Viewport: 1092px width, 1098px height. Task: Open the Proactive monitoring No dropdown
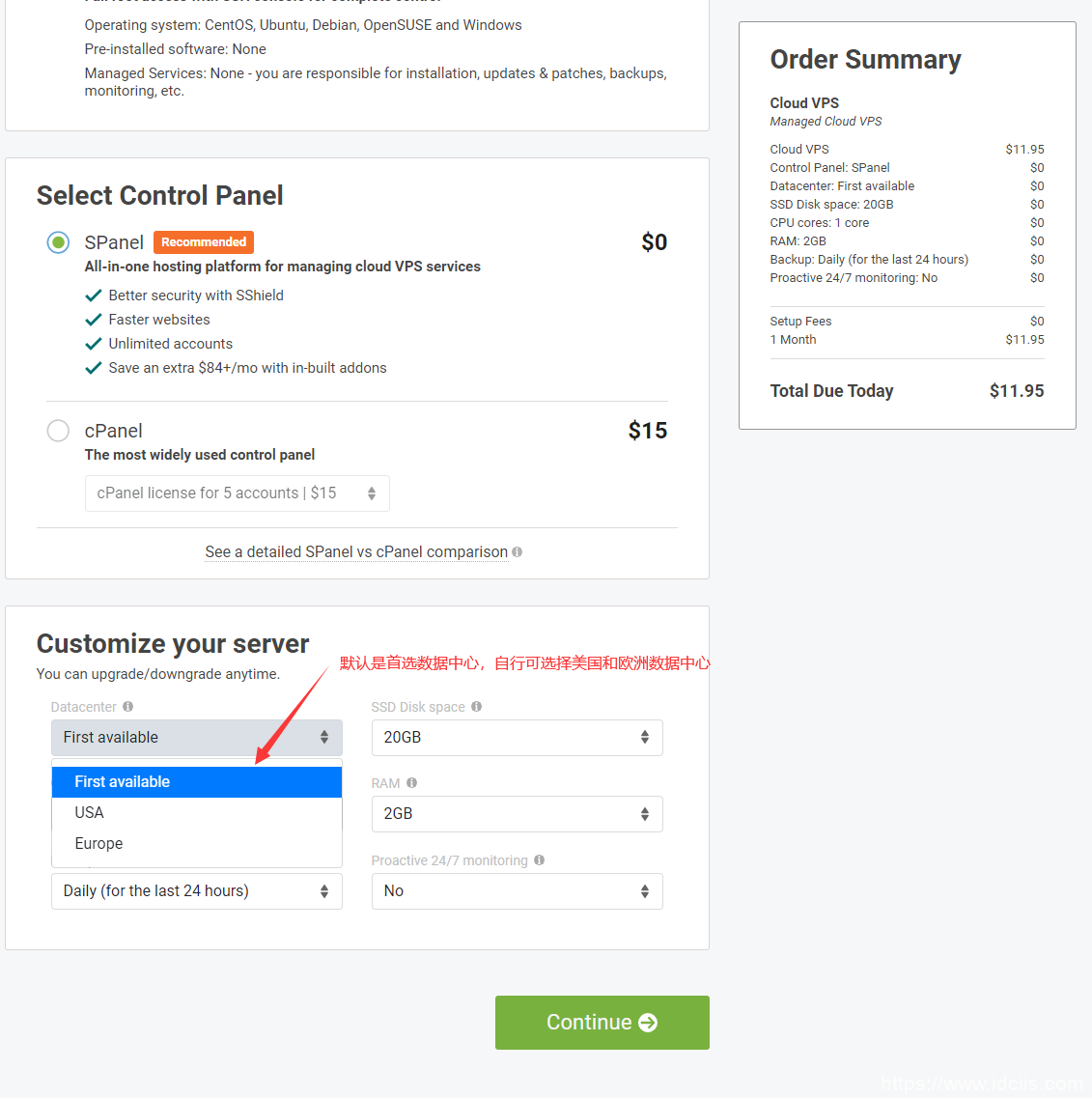point(517,891)
